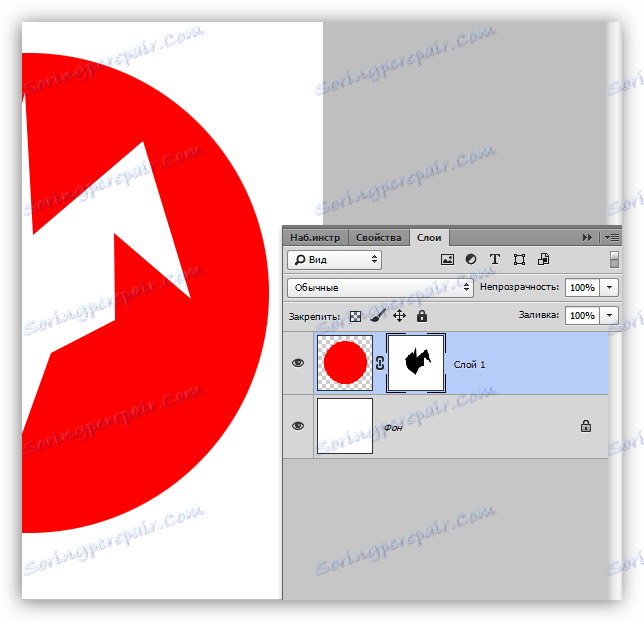Click the Непрозрачность 100% value field
This screenshot has width=644, height=622.
tap(582, 287)
